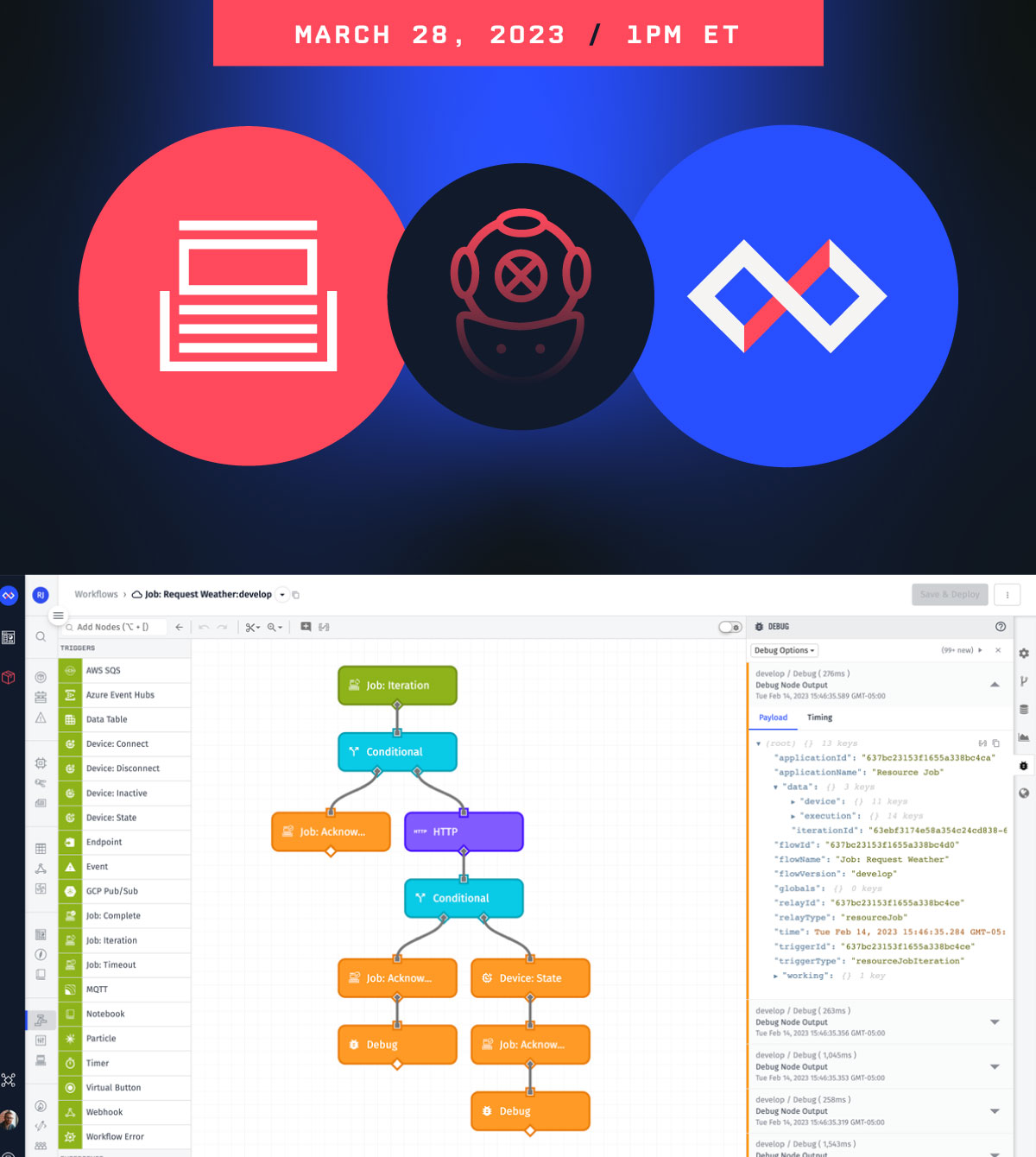Select the Virtual Button trigger
1036x1157 pixels.
(124, 1088)
